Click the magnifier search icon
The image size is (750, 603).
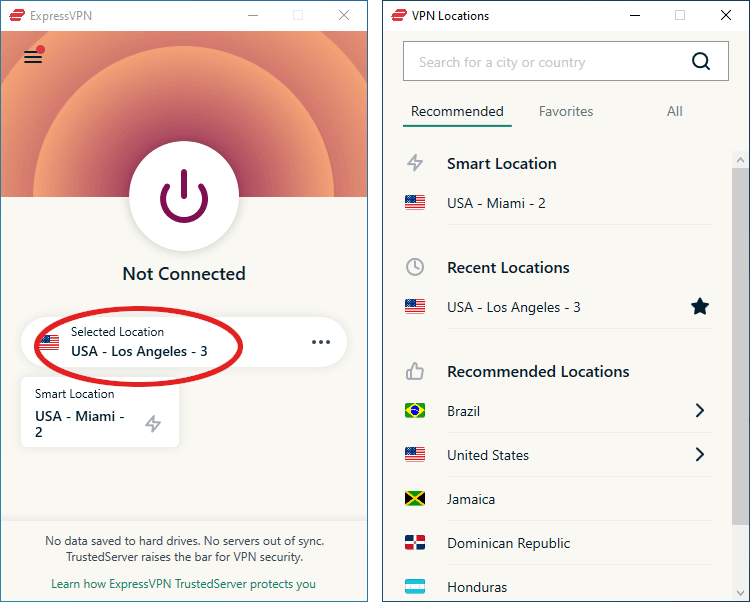point(701,61)
